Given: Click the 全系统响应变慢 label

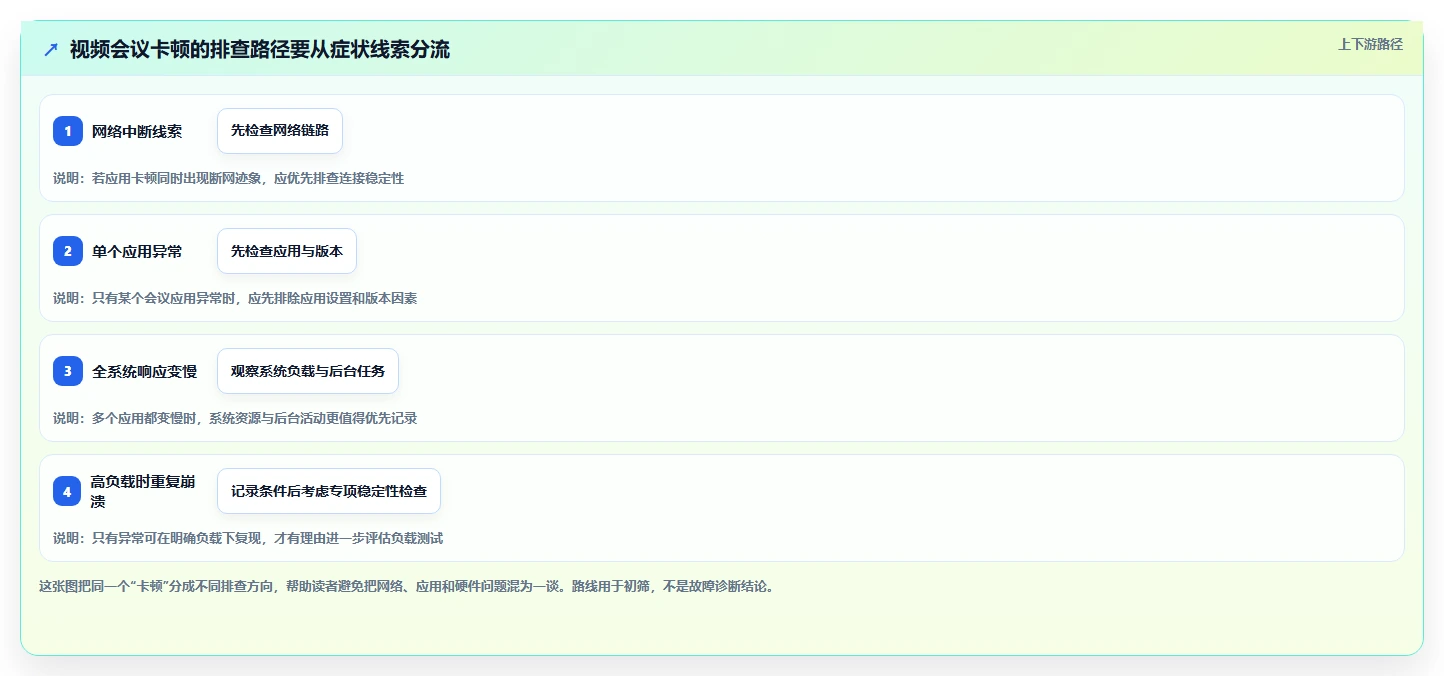Looking at the screenshot, I should click(144, 371).
